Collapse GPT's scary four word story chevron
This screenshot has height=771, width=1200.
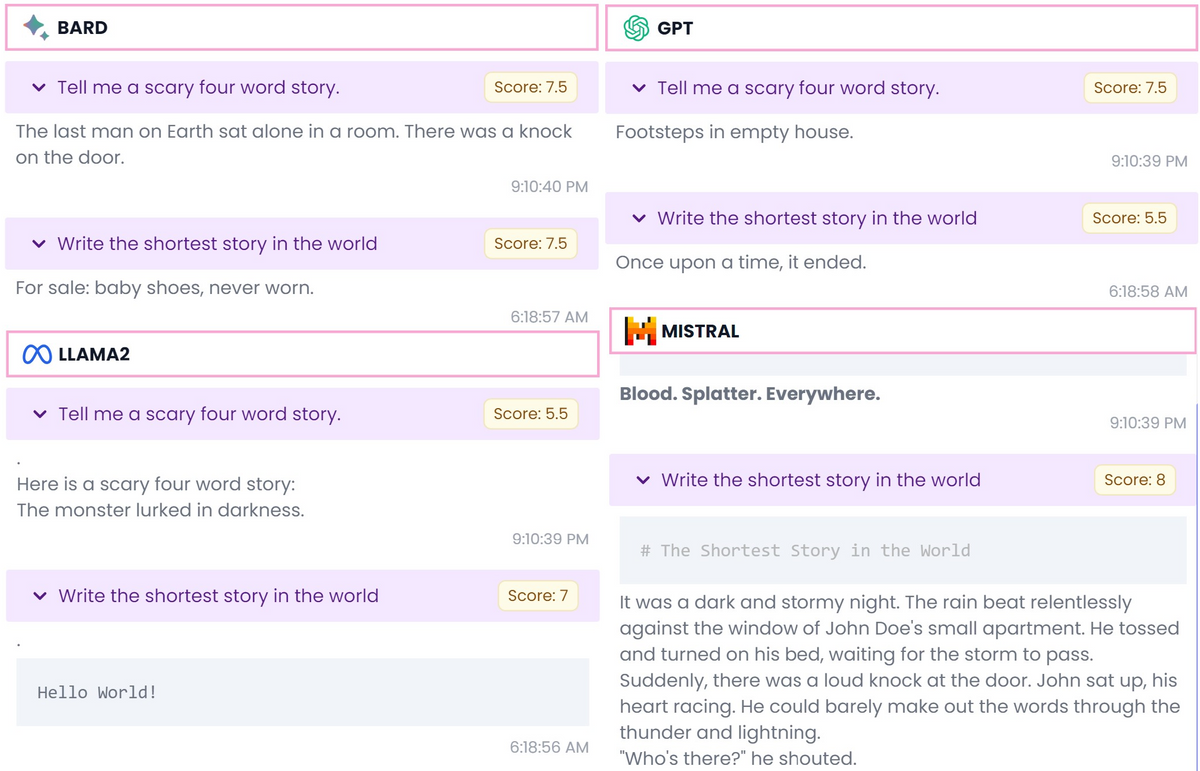point(639,89)
